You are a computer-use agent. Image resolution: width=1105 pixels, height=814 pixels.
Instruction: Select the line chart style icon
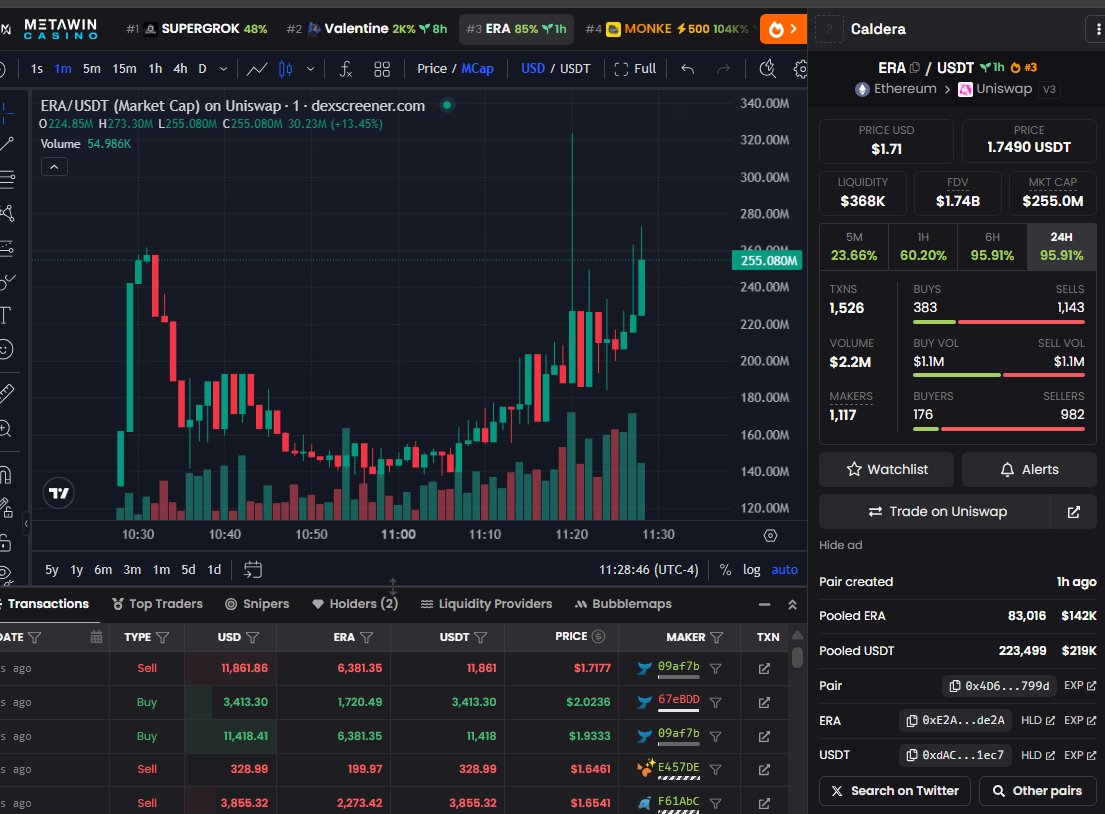click(257, 68)
